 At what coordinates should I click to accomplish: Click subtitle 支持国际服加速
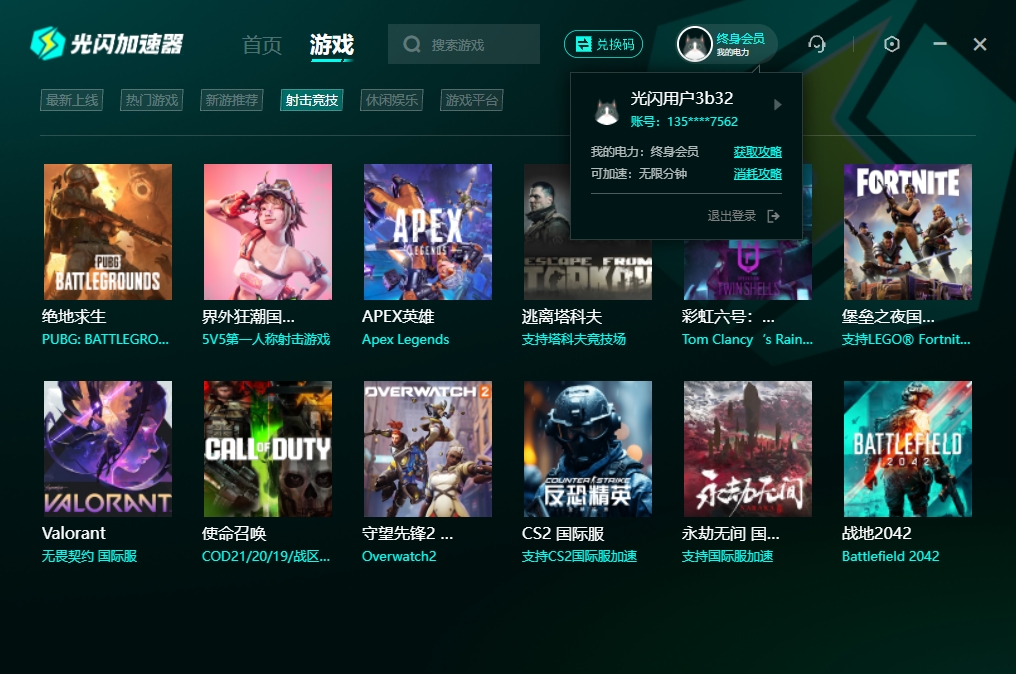[x=727, y=556]
